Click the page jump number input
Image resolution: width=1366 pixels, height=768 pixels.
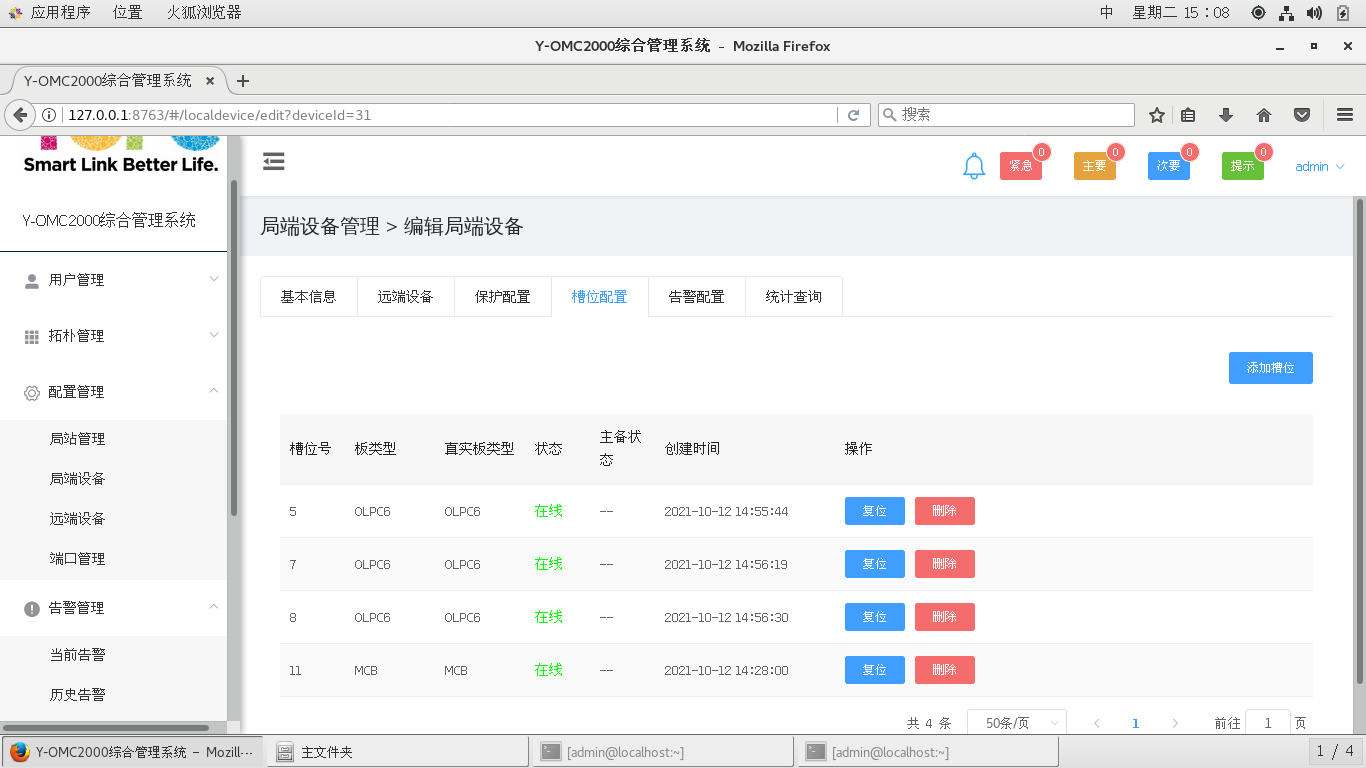(x=1267, y=723)
